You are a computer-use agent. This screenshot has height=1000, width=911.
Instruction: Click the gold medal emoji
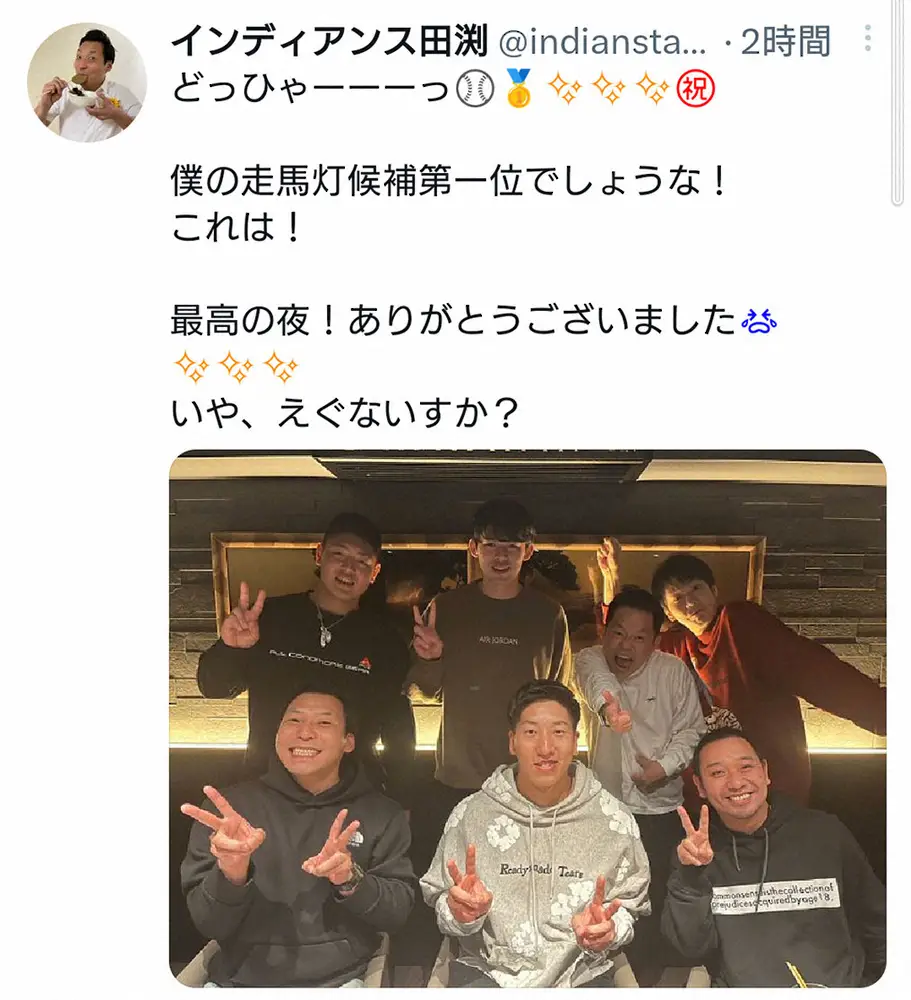pos(518,89)
